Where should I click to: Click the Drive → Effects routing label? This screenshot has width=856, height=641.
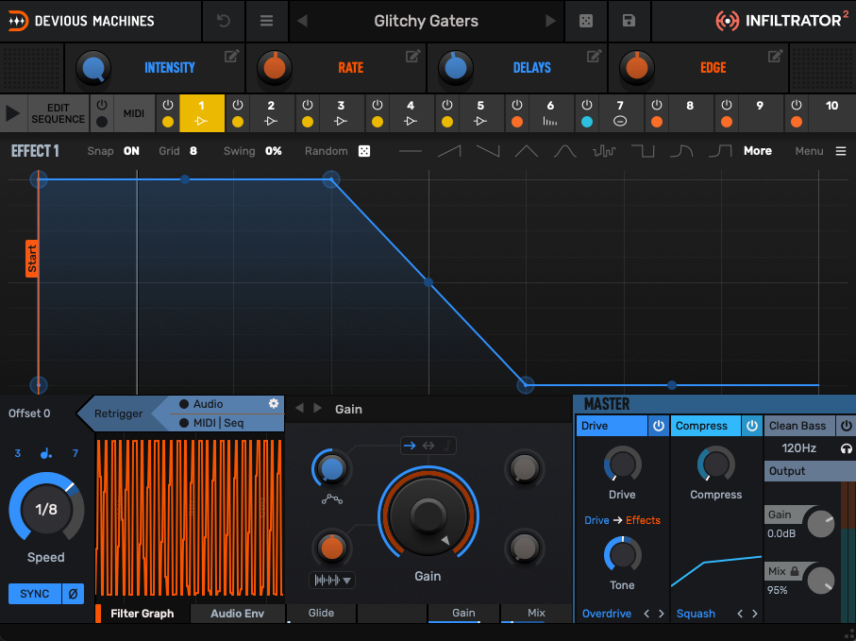(x=622, y=520)
